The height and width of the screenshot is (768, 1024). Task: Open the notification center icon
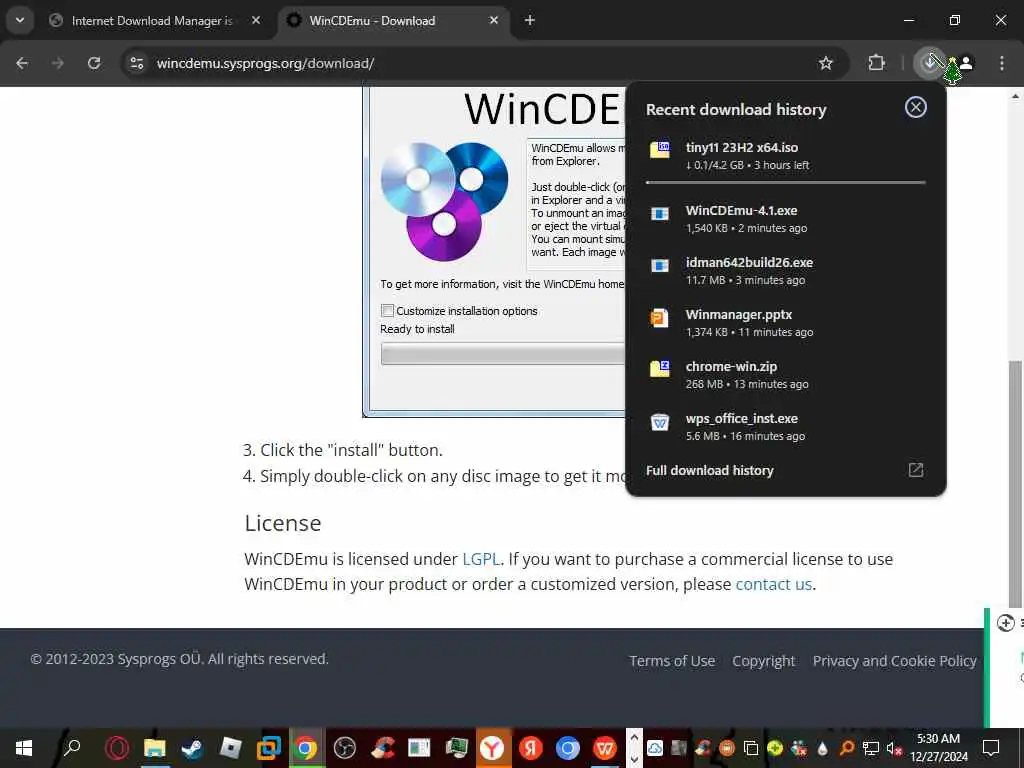coord(991,748)
